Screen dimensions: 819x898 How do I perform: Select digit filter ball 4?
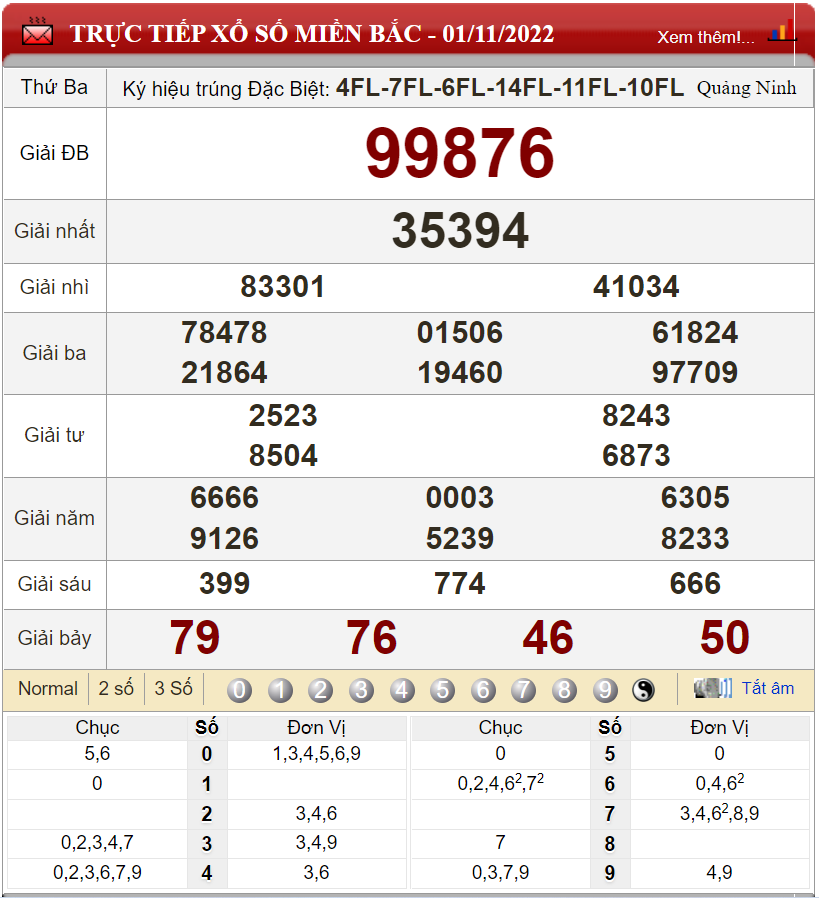point(402,690)
